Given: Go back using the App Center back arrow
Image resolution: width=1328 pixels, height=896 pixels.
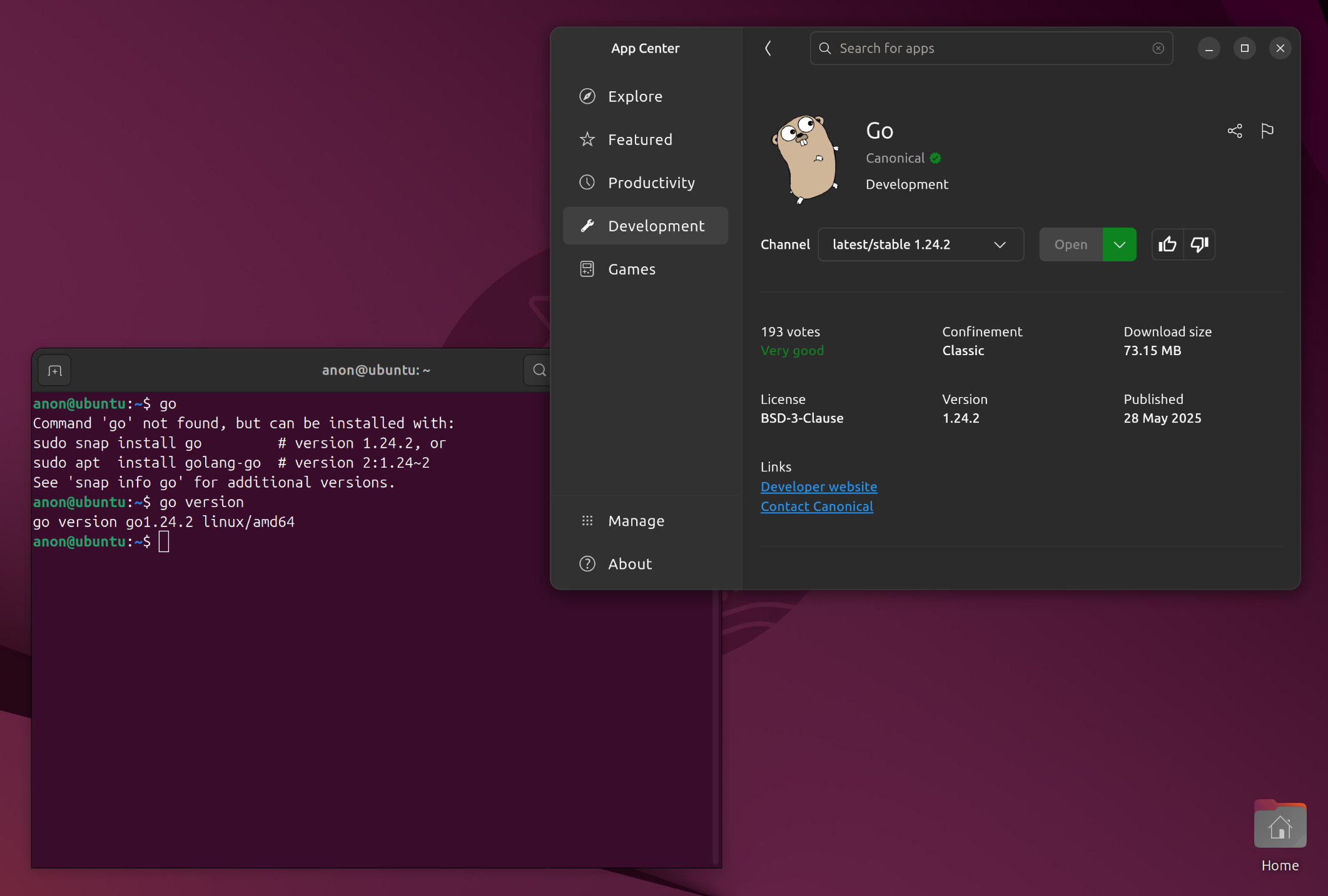Looking at the screenshot, I should 768,48.
